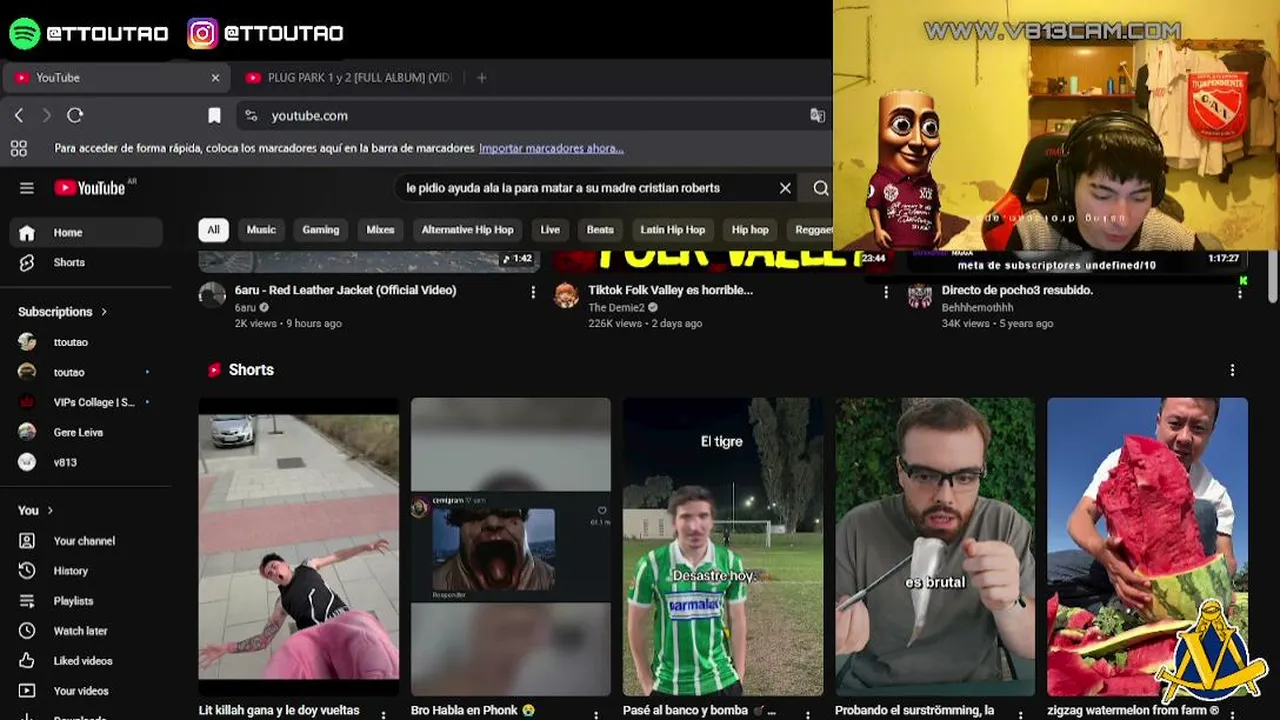Open the Directo de pocho3 resubido title
Viewport: 1280px width, 720px height.
[1017, 290]
